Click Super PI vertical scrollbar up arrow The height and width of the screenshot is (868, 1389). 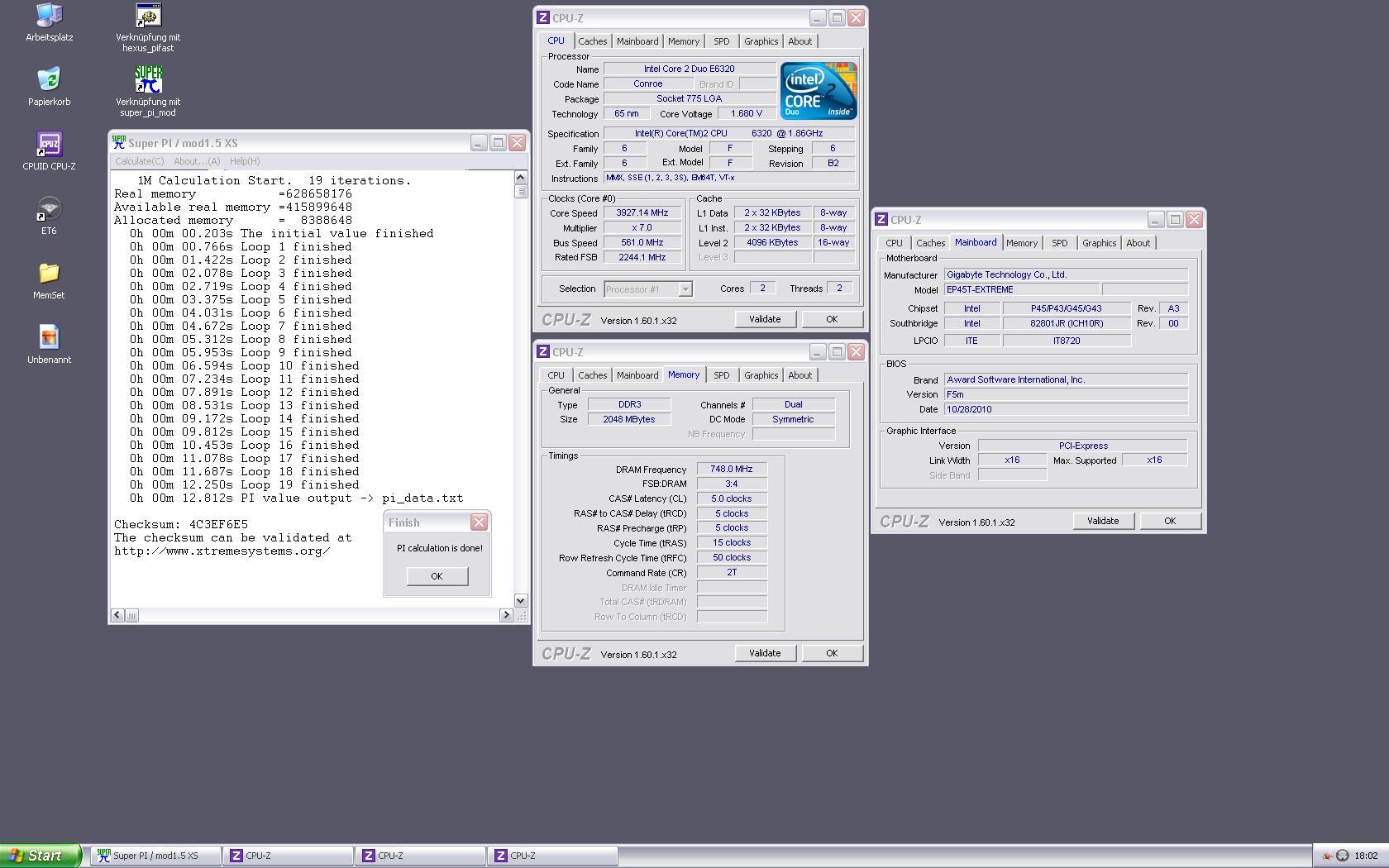click(520, 177)
